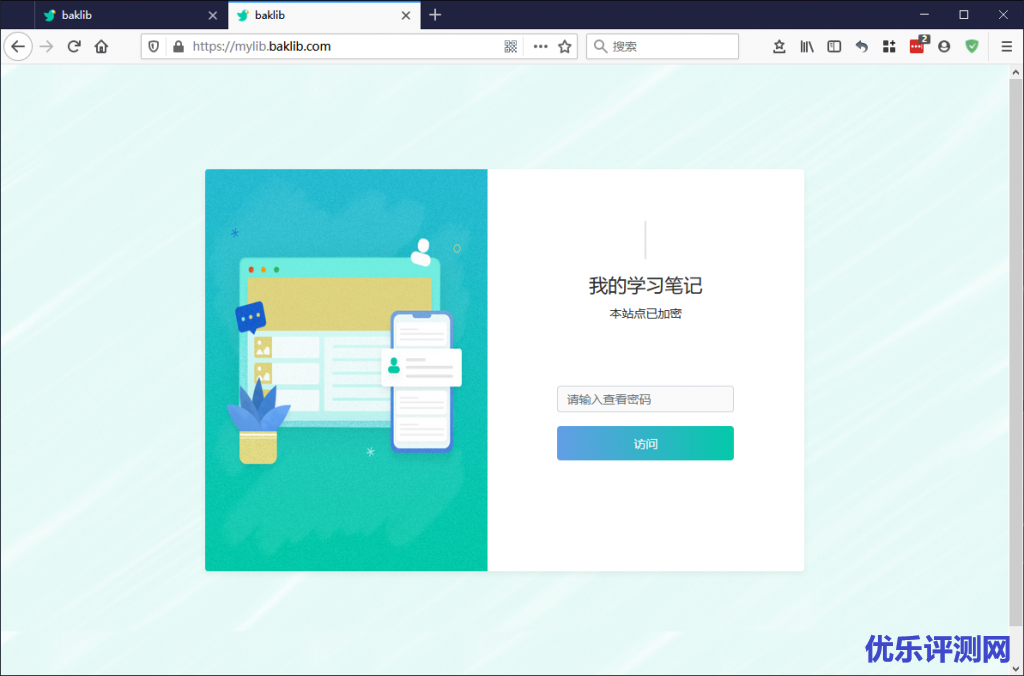
Task: Reload the current page
Action: [74, 46]
